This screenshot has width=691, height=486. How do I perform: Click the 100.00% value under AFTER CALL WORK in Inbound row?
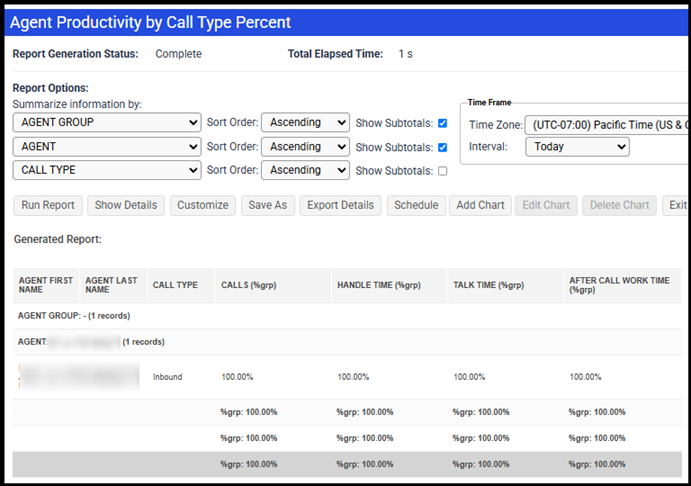[x=585, y=377]
